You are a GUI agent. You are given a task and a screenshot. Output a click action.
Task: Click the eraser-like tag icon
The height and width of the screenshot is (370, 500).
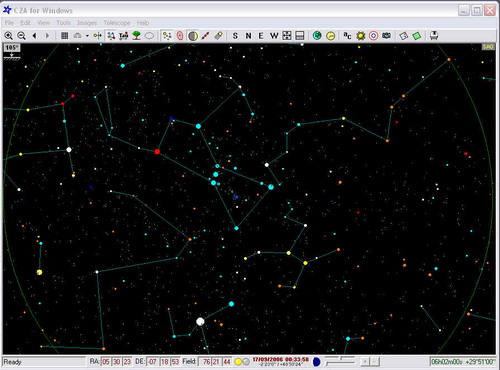[218, 36]
